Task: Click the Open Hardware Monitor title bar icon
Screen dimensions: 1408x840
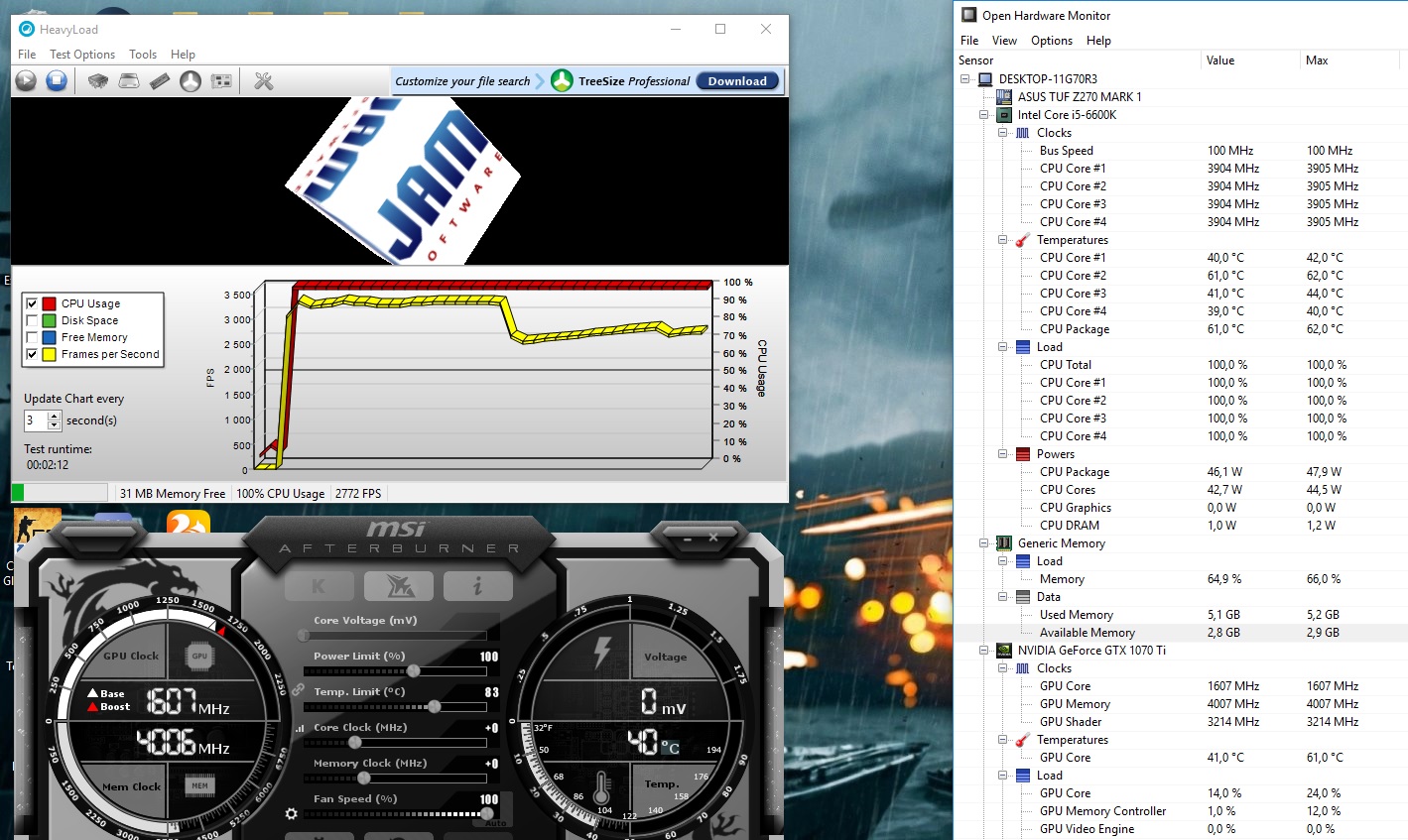Action: [x=969, y=15]
